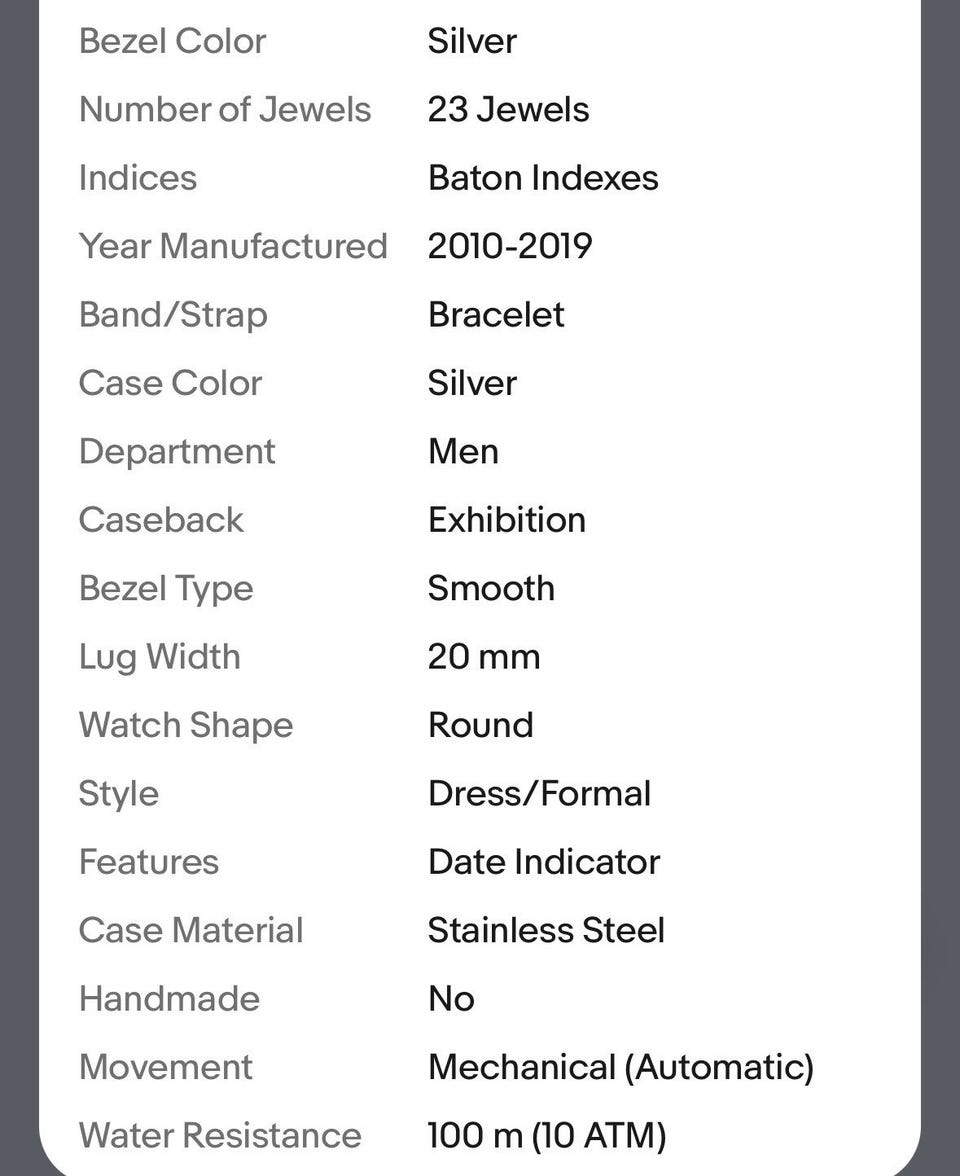
Task: Tap the Baton Indexes value
Action: 543,178
